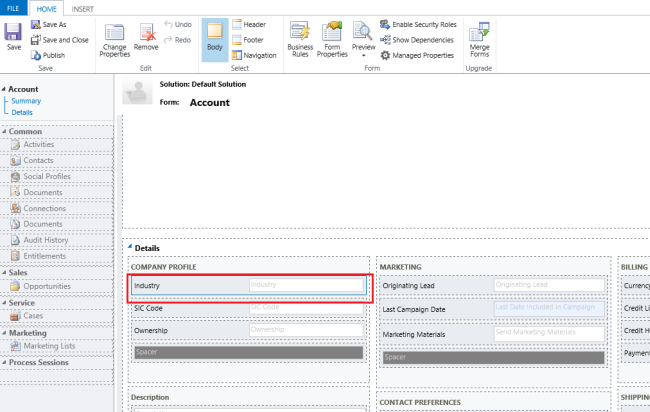650x412 pixels.
Task: Select the COMPANY PROFILE section header
Action: pyautogui.click(x=164, y=267)
